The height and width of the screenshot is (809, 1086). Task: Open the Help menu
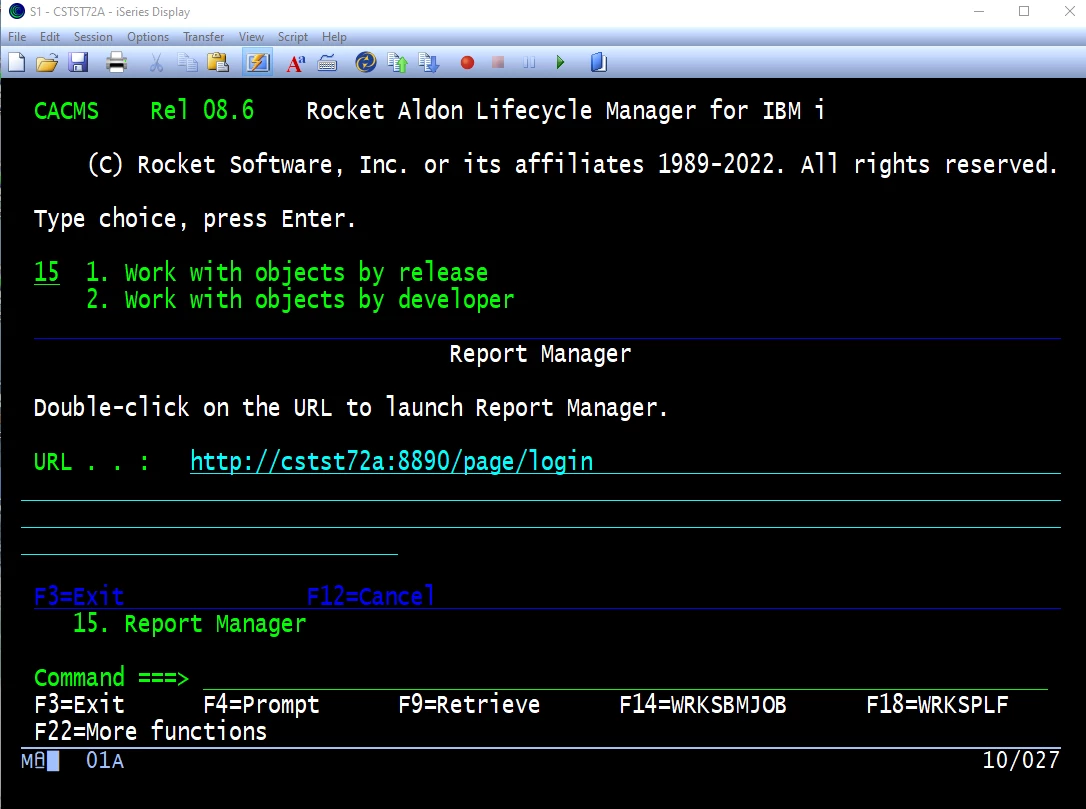[x=334, y=37]
